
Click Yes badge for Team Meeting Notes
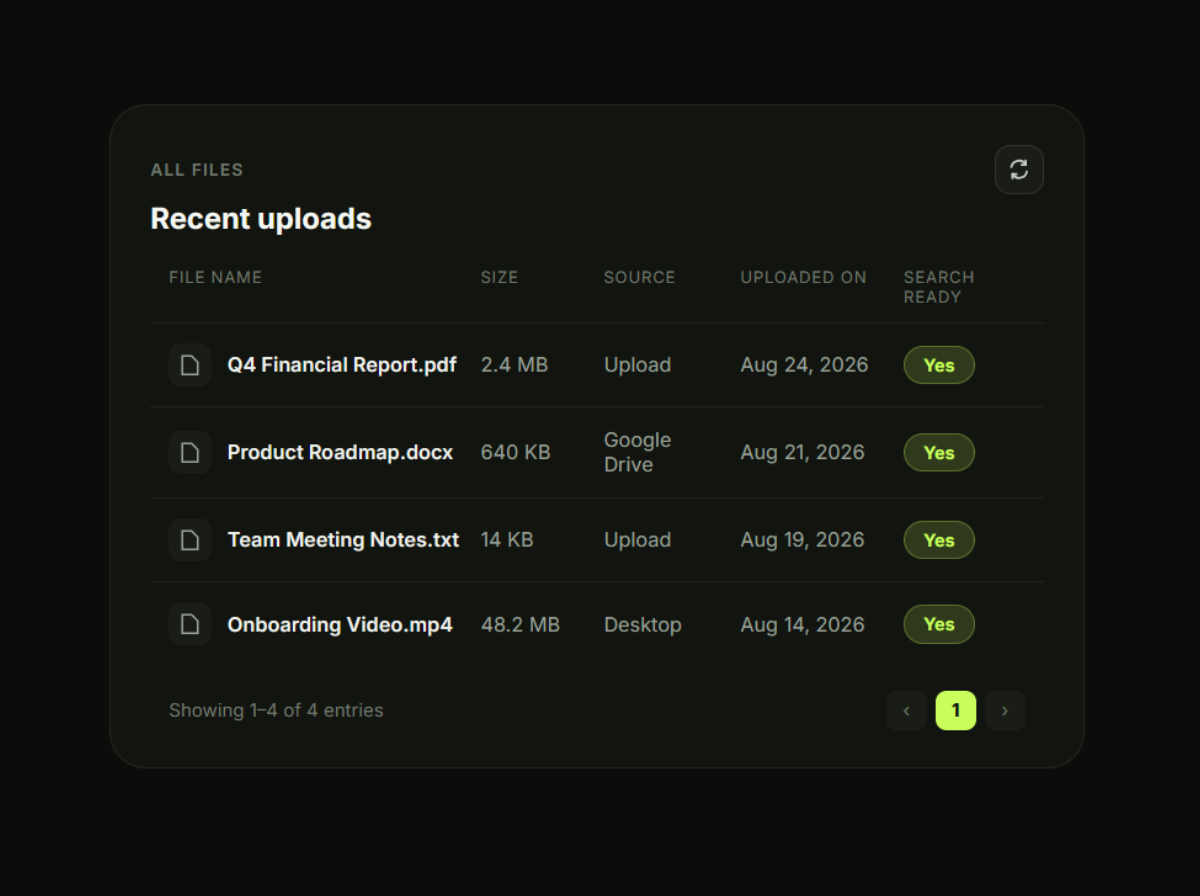pyautogui.click(x=939, y=540)
